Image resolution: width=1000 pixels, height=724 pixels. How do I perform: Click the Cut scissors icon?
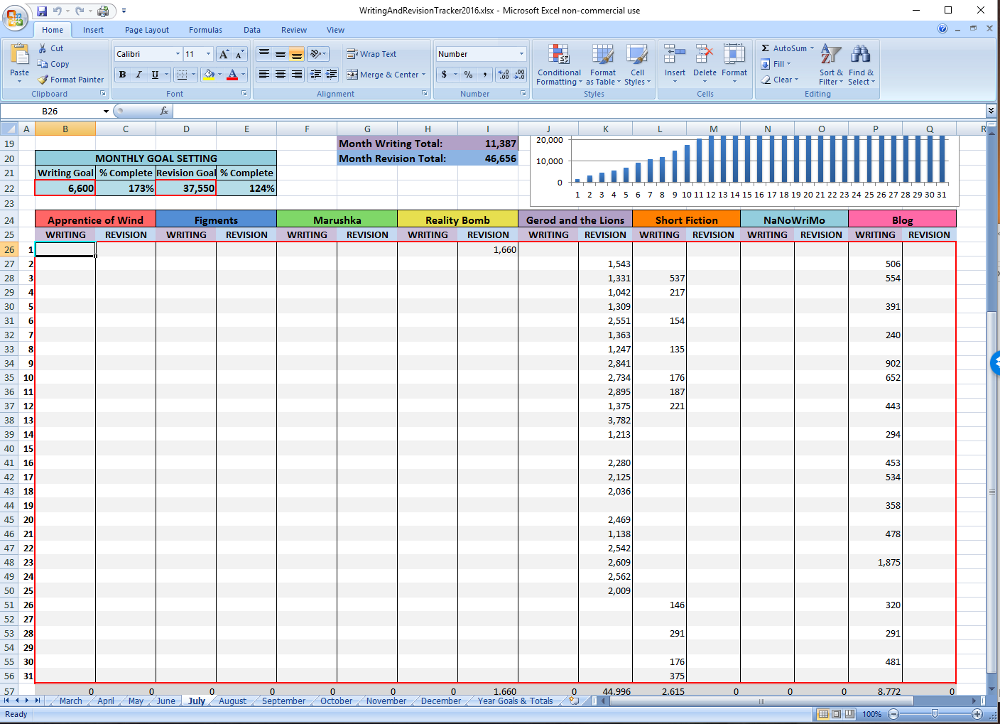pos(43,48)
